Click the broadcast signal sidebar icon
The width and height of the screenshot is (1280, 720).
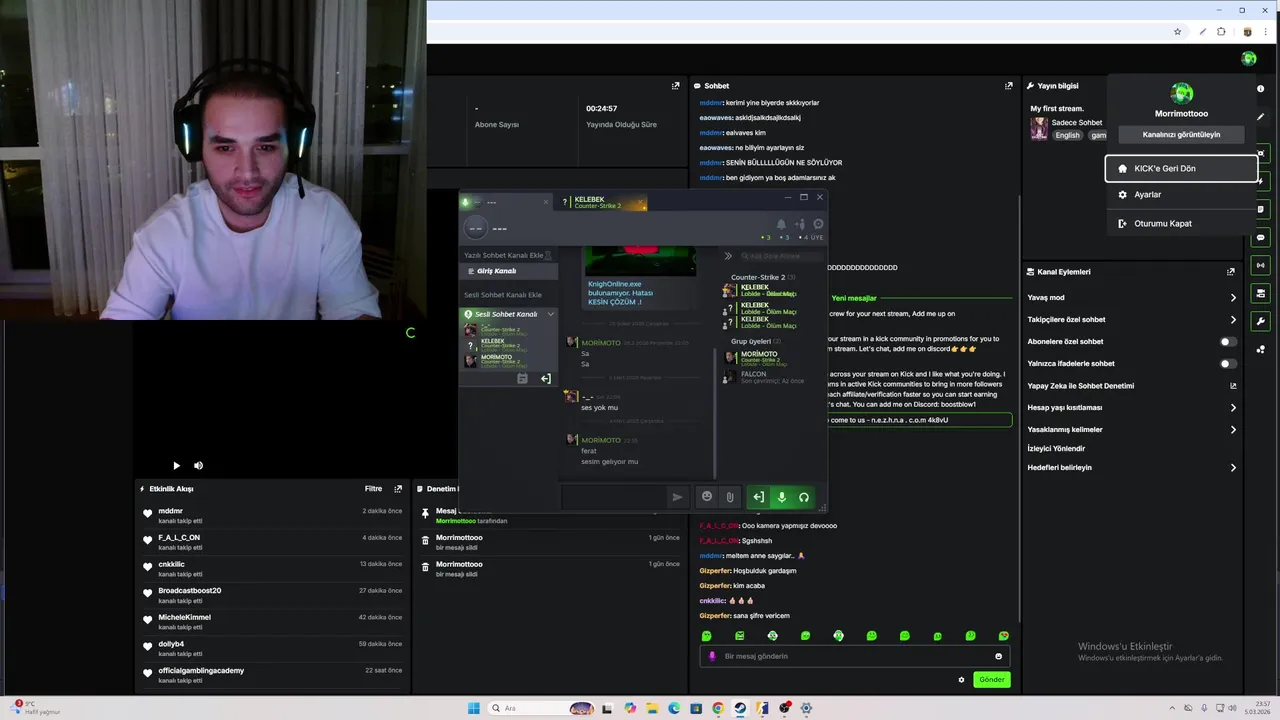1260,265
